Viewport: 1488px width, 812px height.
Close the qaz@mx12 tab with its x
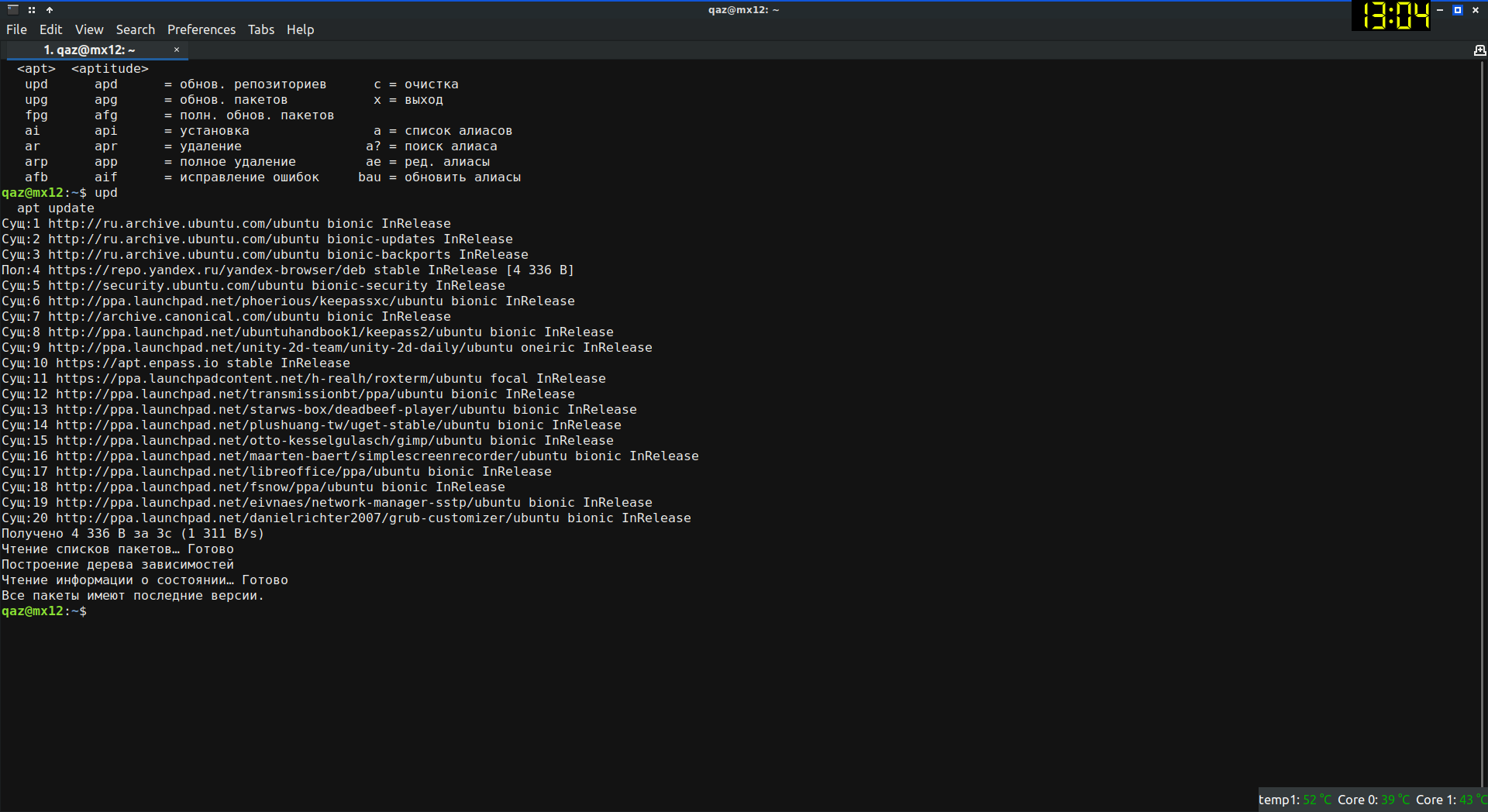click(177, 50)
